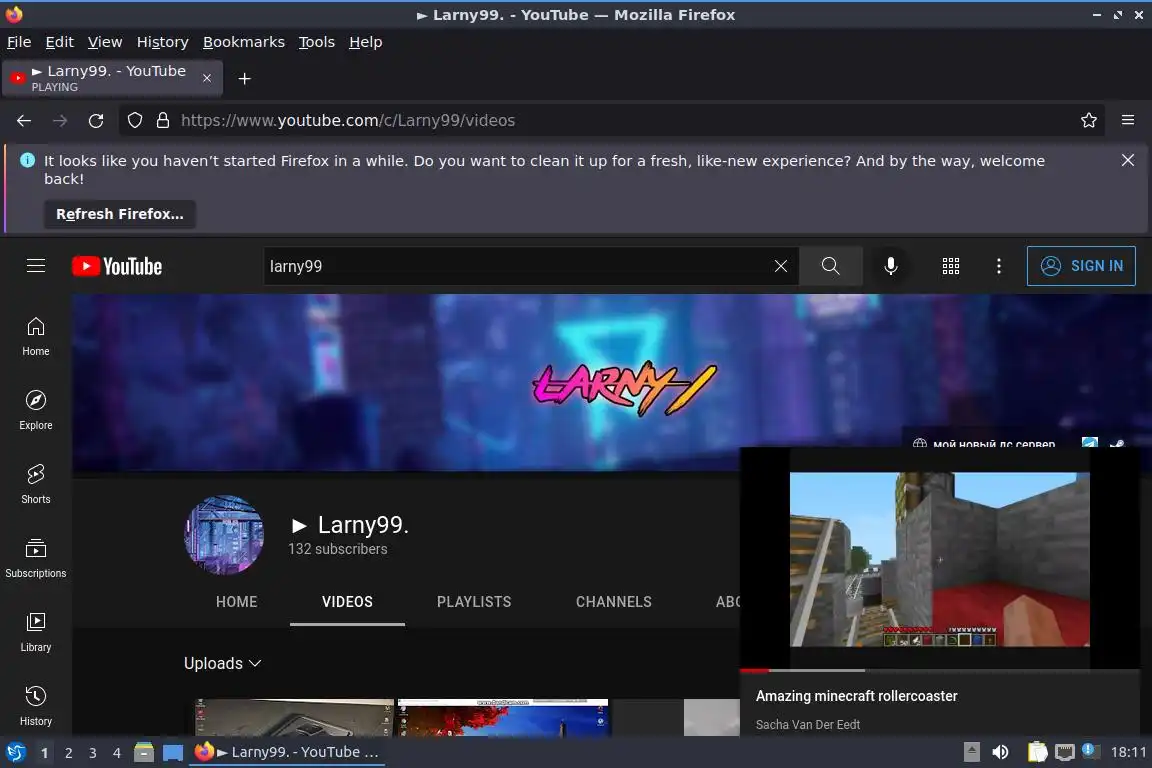Click the tracking protection shield icon

pyautogui.click(x=134, y=121)
